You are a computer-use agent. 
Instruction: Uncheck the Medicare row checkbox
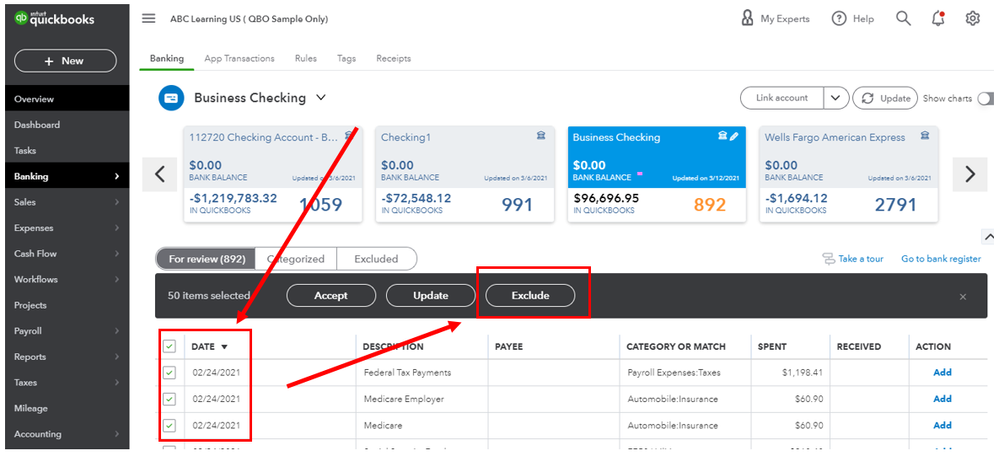[x=169, y=425]
